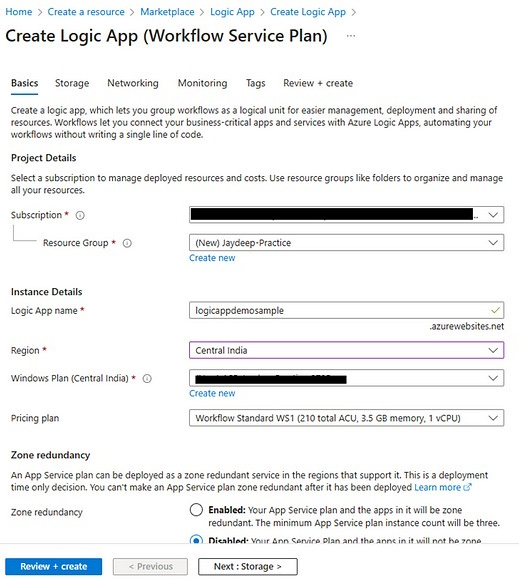Go to the Tags tab
The width and height of the screenshot is (519, 579).
255,83
